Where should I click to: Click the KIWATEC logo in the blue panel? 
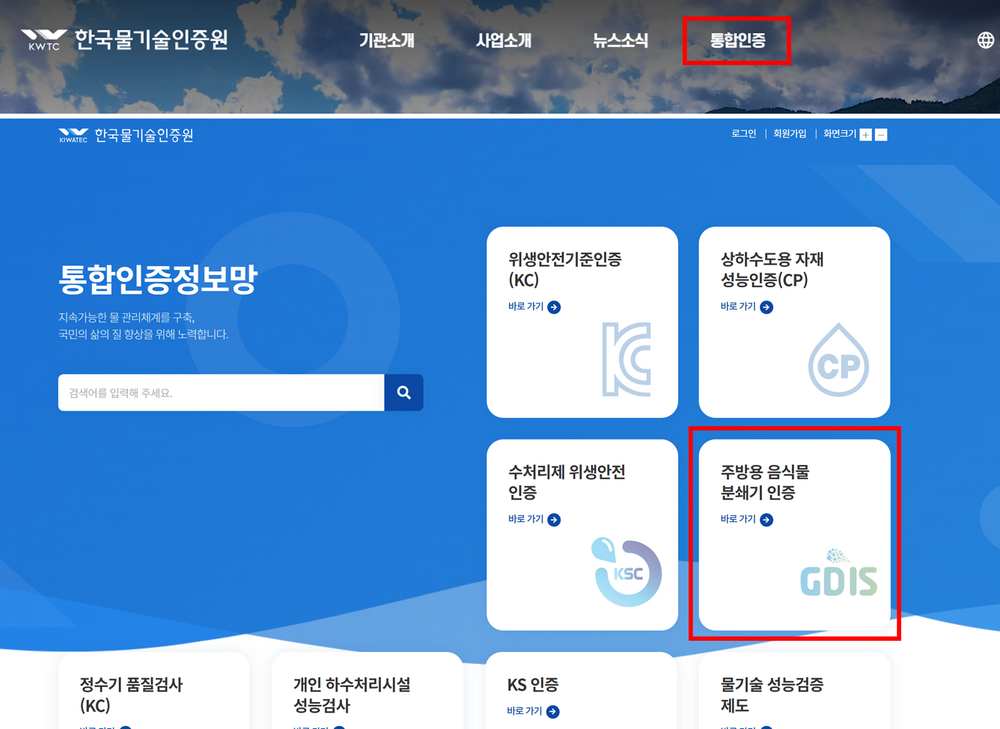click(x=126, y=135)
